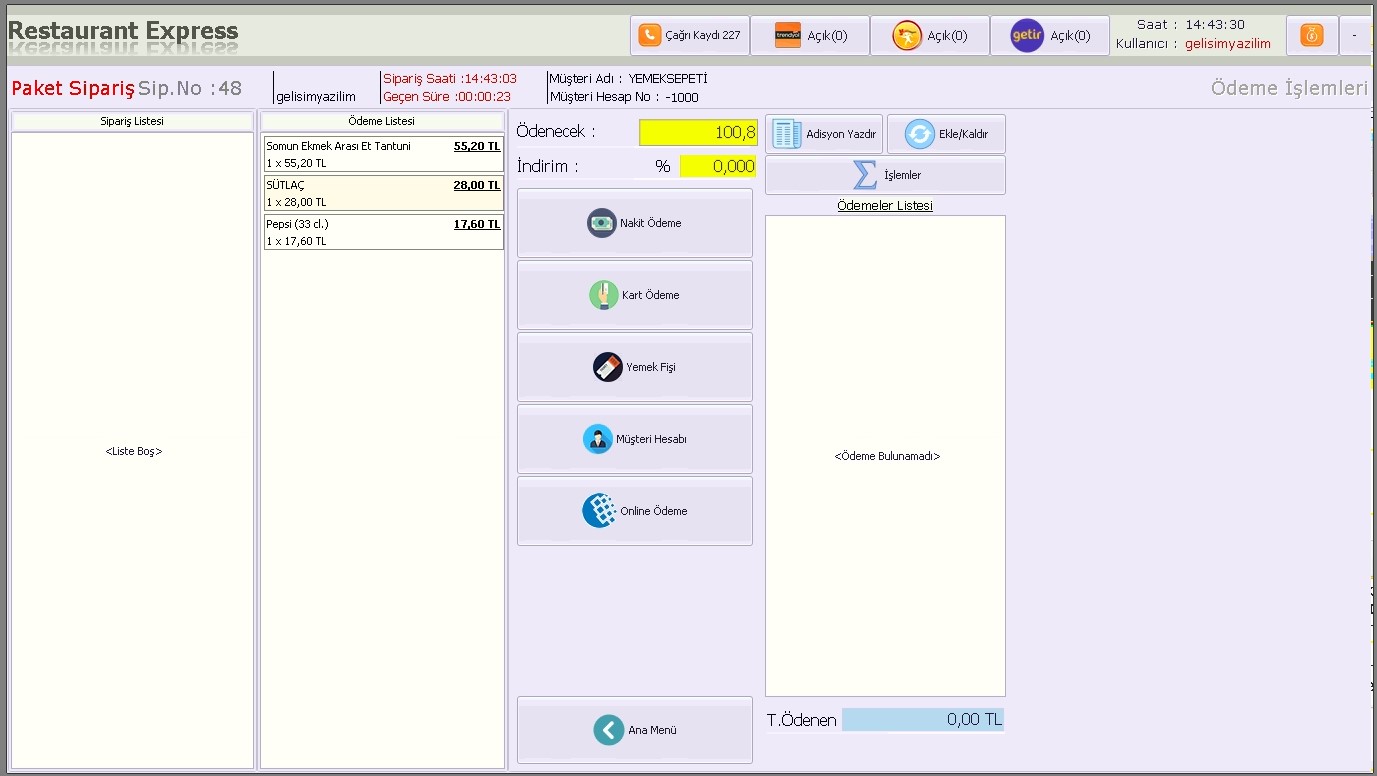This screenshot has height=776, width=1377.
Task: Click Müşteri Hesap No -1000 text
Action: [x=624, y=97]
